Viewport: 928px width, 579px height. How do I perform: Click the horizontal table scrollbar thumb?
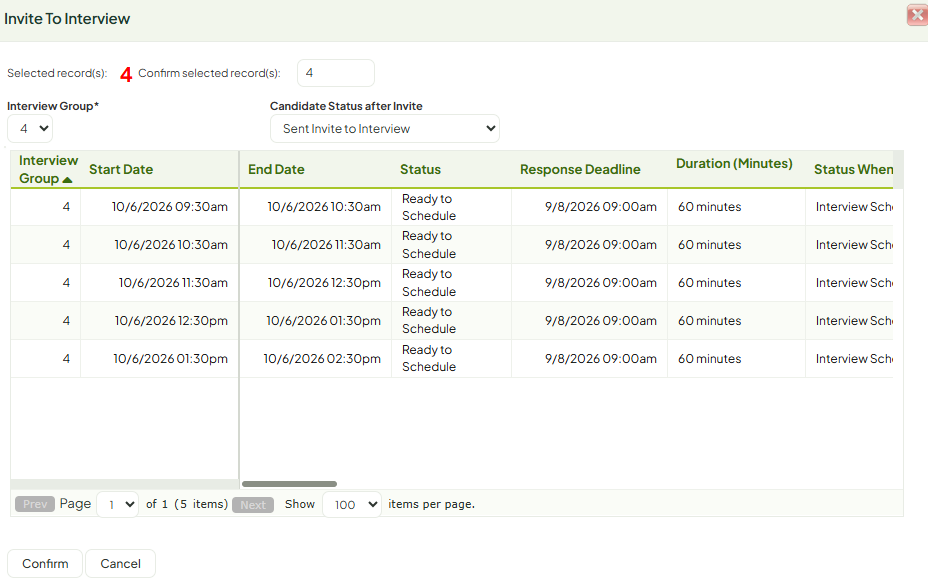(289, 484)
